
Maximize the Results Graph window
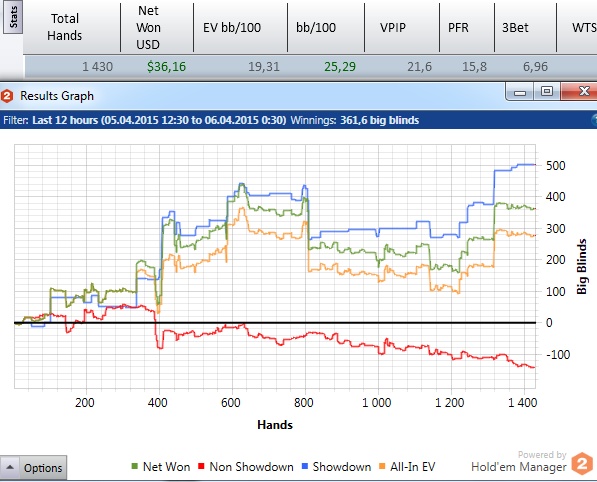point(547,92)
